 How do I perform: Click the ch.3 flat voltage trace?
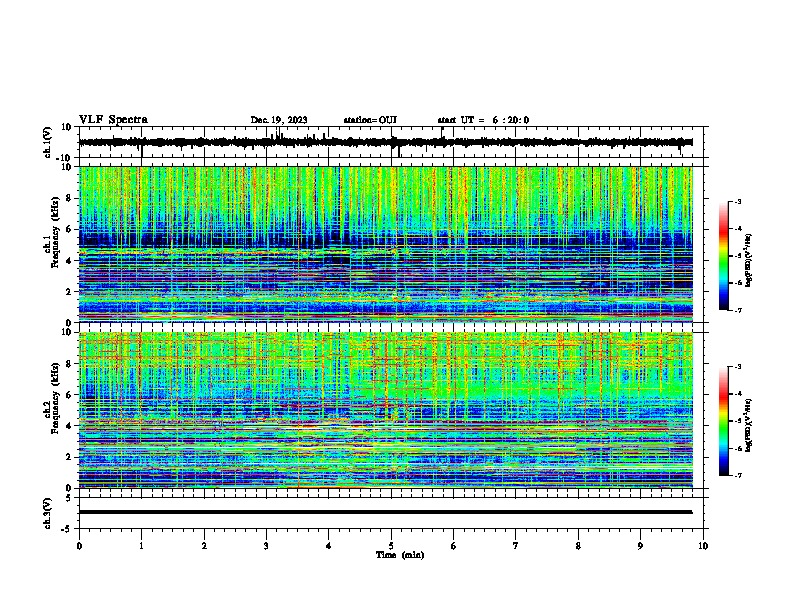pos(385,512)
